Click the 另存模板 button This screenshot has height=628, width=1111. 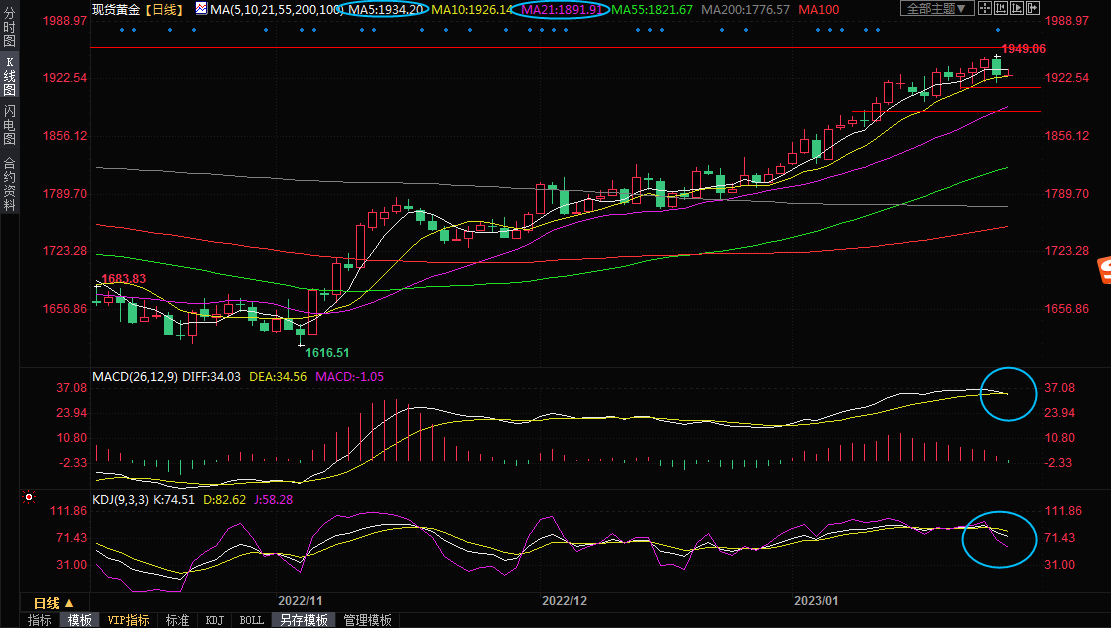303,620
